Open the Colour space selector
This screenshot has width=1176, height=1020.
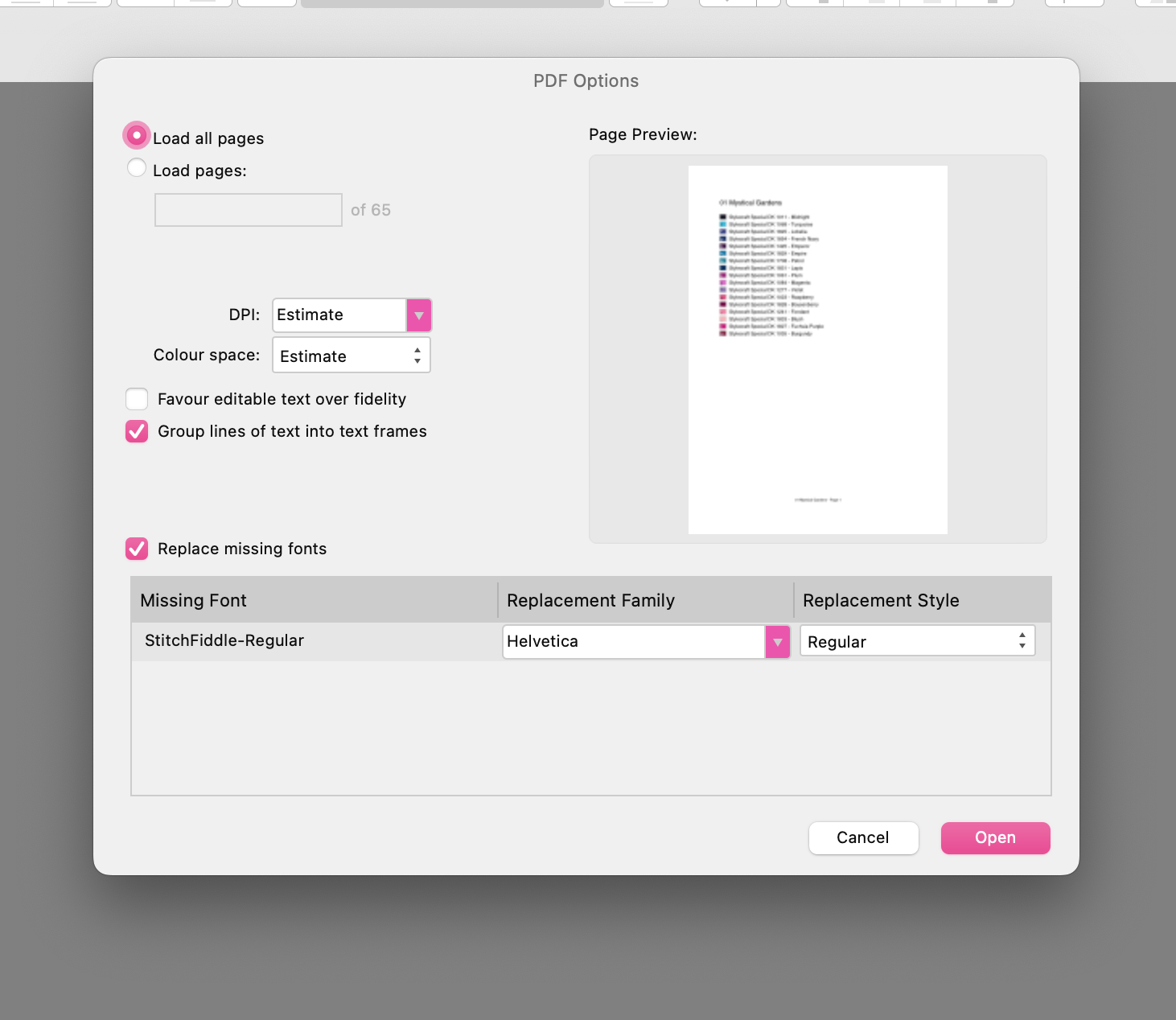pyautogui.click(x=352, y=355)
